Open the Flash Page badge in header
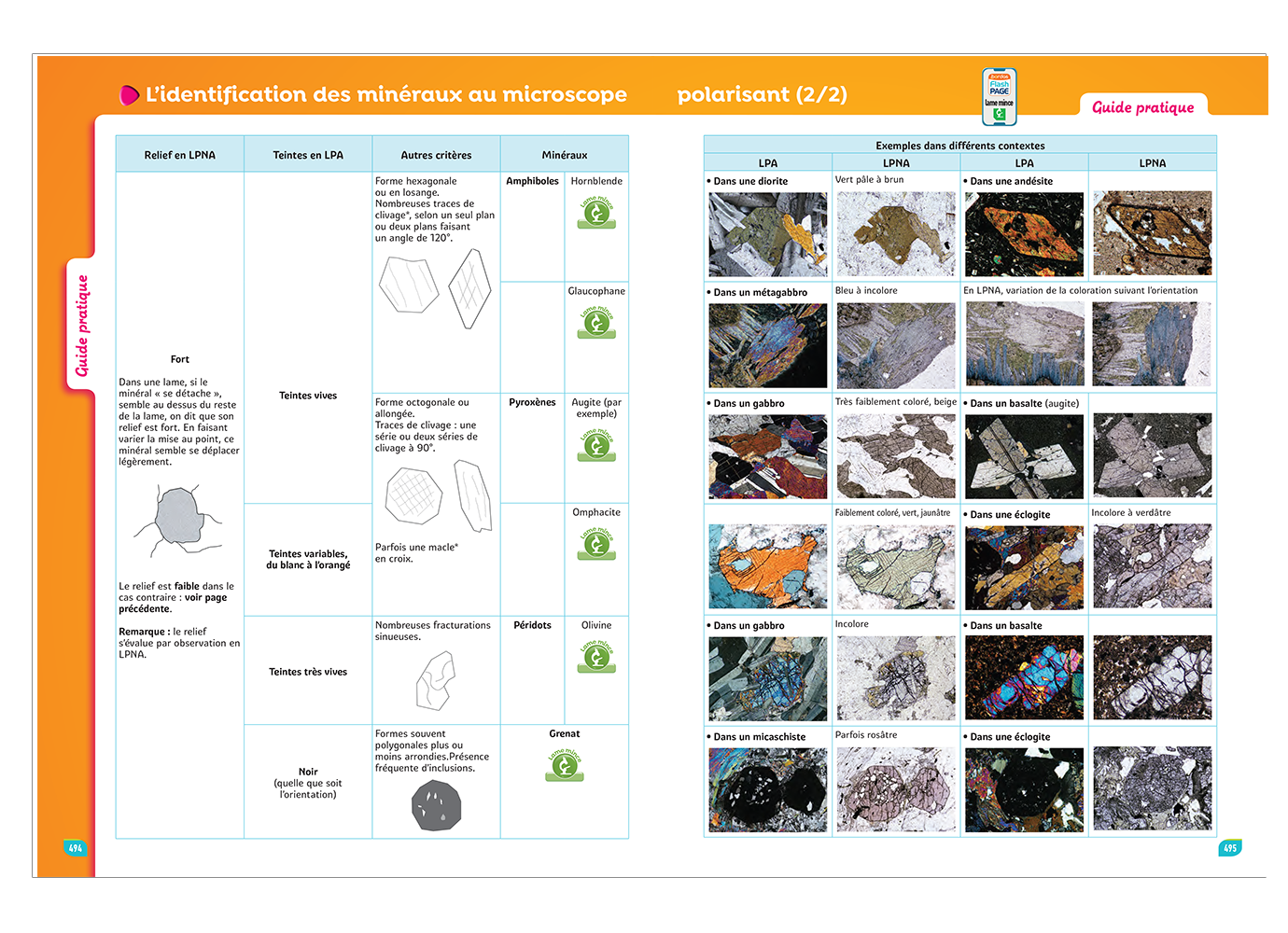Screen dimensions: 1288x933 click(999, 97)
